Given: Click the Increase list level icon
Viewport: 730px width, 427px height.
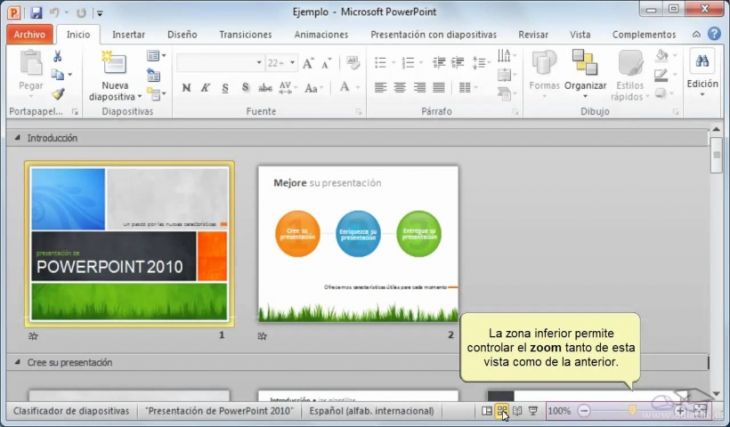Looking at the screenshot, I should point(458,63).
